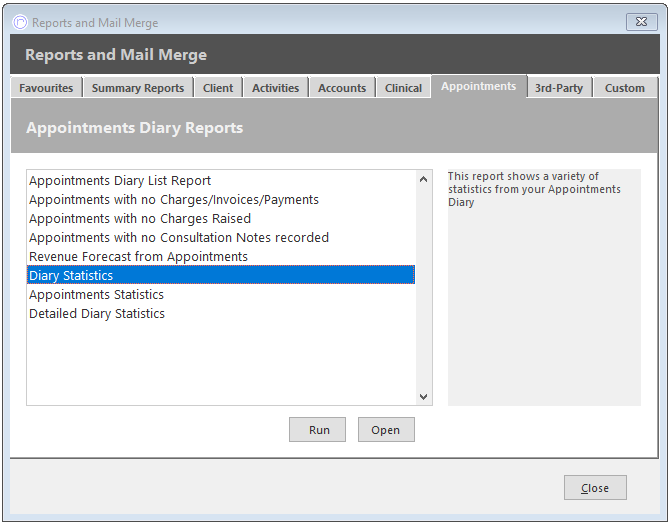671x525 pixels.
Task: Close the Reports and Mail Merge window
Action: pyautogui.click(x=641, y=22)
